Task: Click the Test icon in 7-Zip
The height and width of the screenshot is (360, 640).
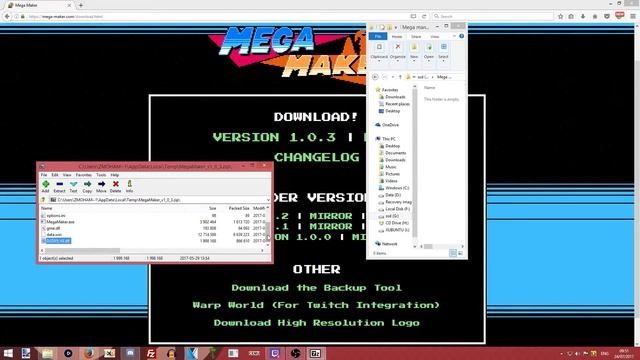Action: (73, 186)
